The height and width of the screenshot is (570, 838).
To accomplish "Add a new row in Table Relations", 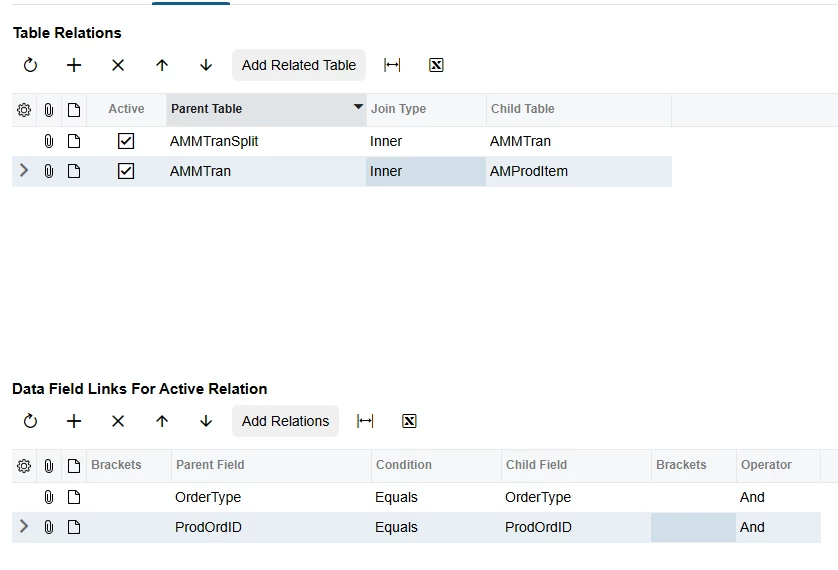I will coord(74,65).
